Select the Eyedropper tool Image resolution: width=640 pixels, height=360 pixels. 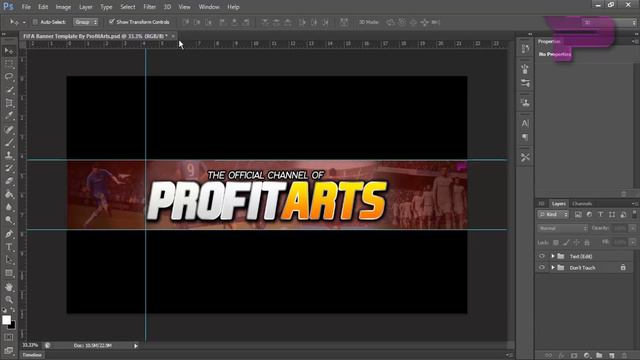click(x=9, y=116)
